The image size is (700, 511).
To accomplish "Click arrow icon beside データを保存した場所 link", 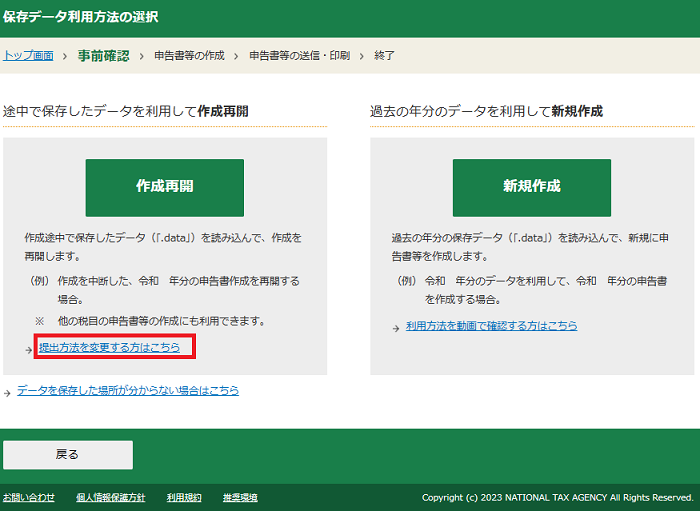I will click(8, 392).
